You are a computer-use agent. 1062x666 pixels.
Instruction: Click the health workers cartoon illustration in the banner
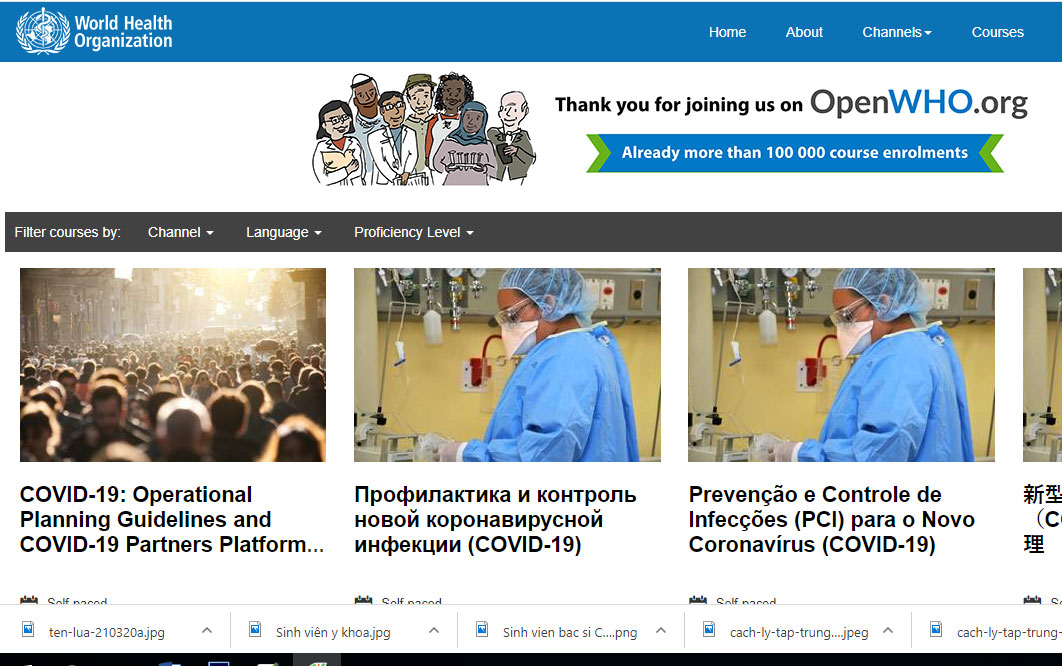[x=423, y=129]
